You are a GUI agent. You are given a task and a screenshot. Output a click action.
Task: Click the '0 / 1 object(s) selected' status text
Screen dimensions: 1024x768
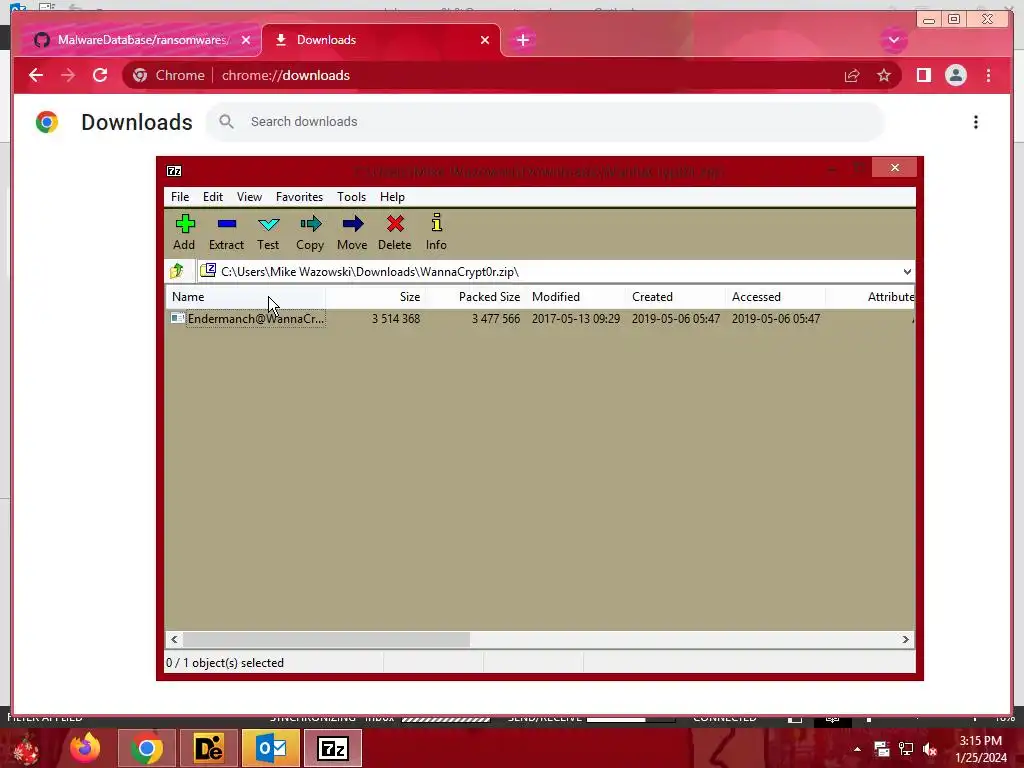225,663
